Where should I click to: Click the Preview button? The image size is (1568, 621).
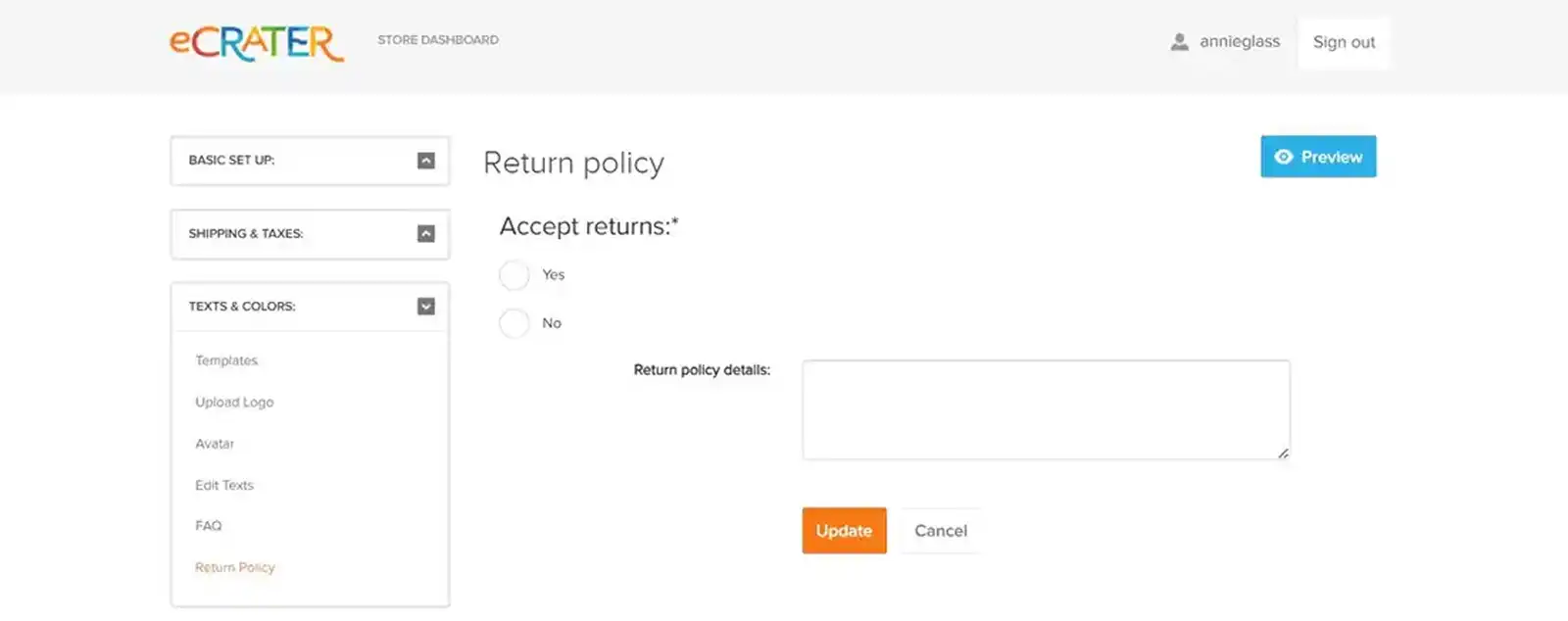tap(1318, 156)
